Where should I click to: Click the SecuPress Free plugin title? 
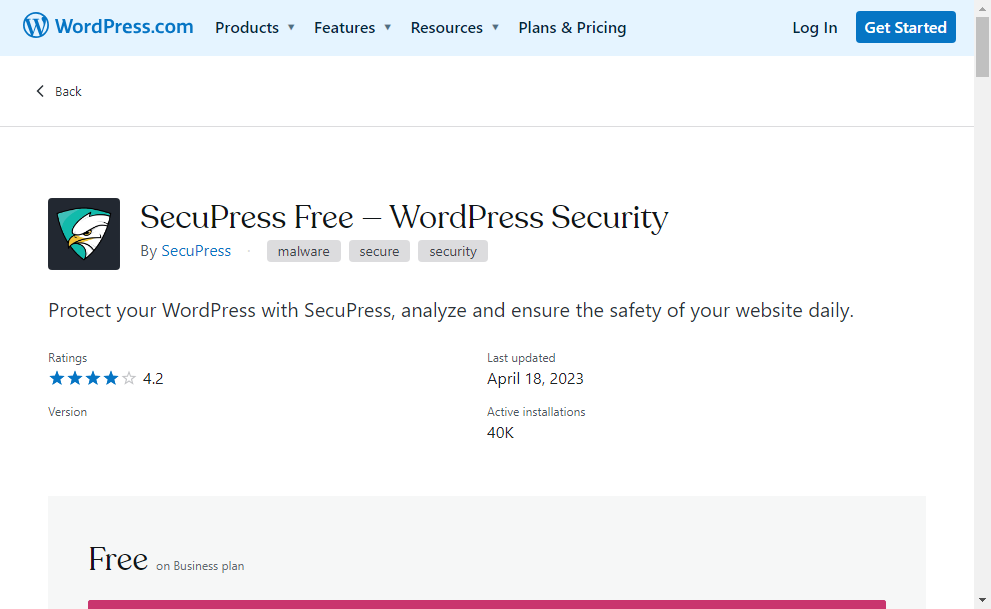click(404, 217)
